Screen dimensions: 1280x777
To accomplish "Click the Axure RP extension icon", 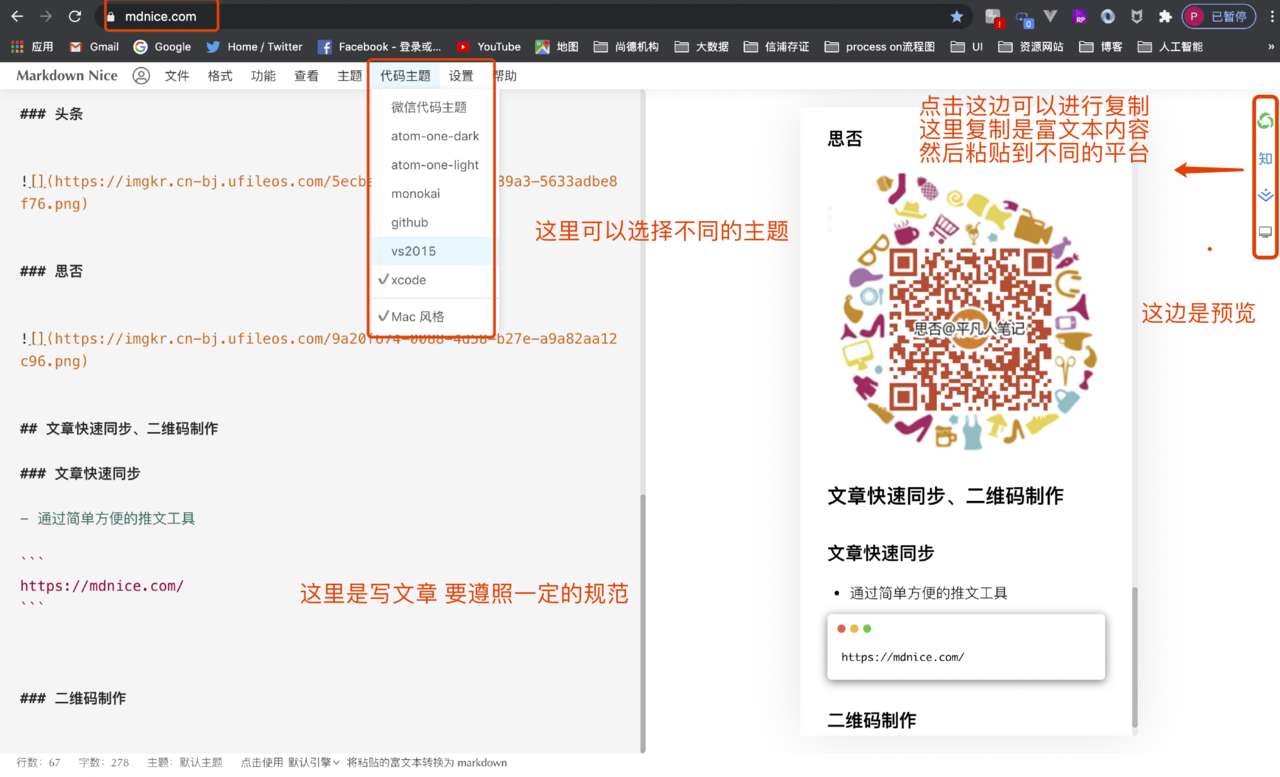I will [1079, 17].
